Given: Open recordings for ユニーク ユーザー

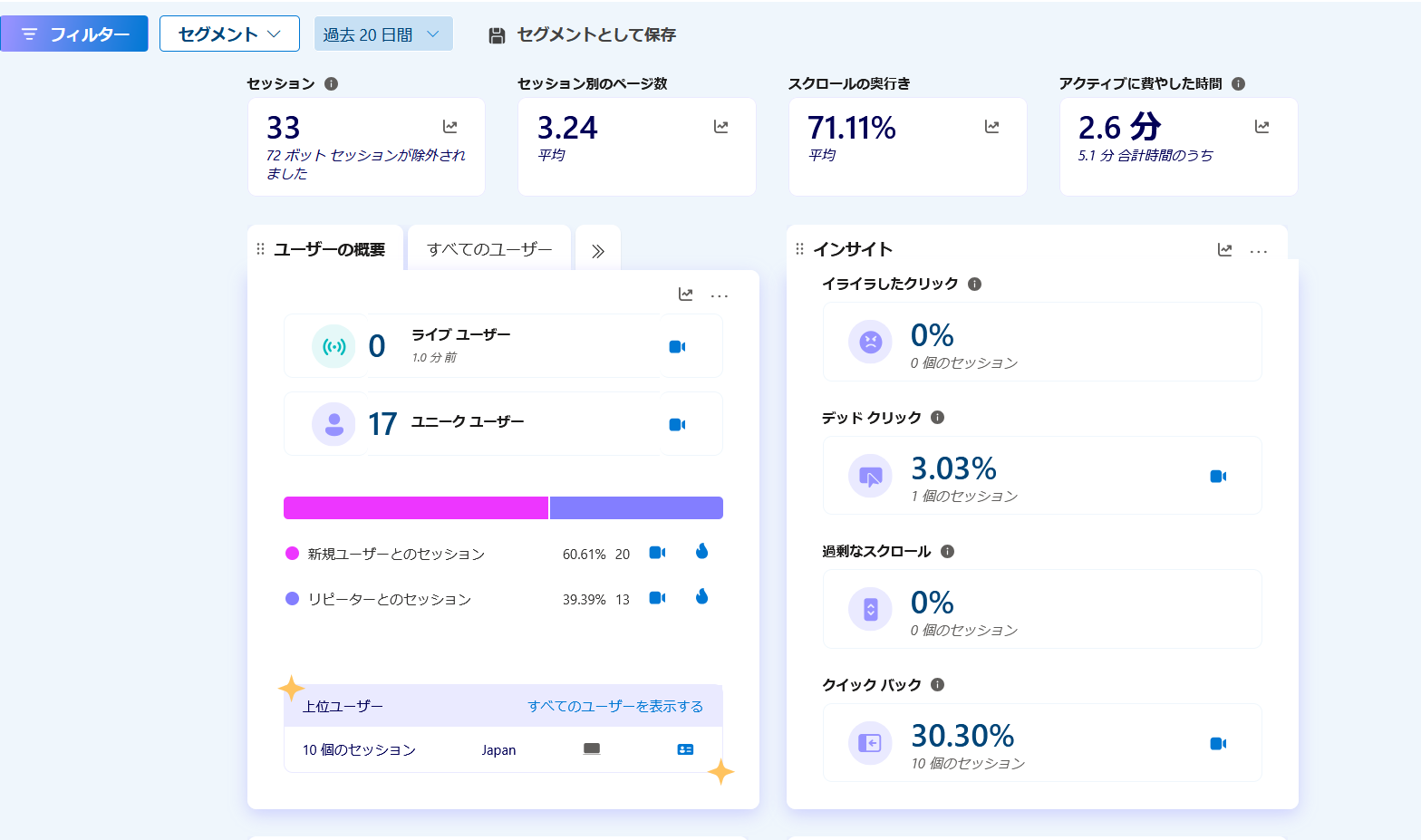Looking at the screenshot, I should pos(677,425).
